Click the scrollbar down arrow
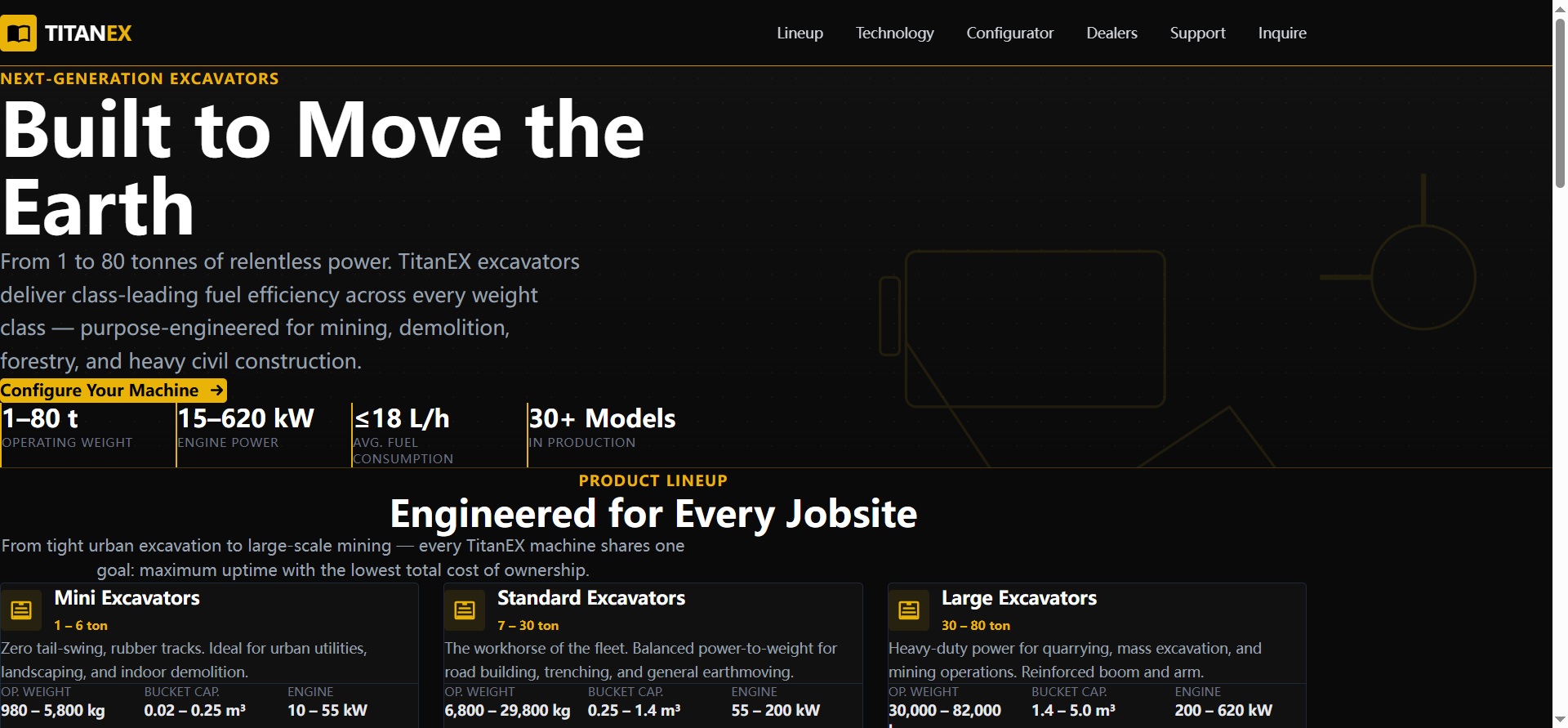This screenshot has width=1568, height=728. [x=1560, y=720]
